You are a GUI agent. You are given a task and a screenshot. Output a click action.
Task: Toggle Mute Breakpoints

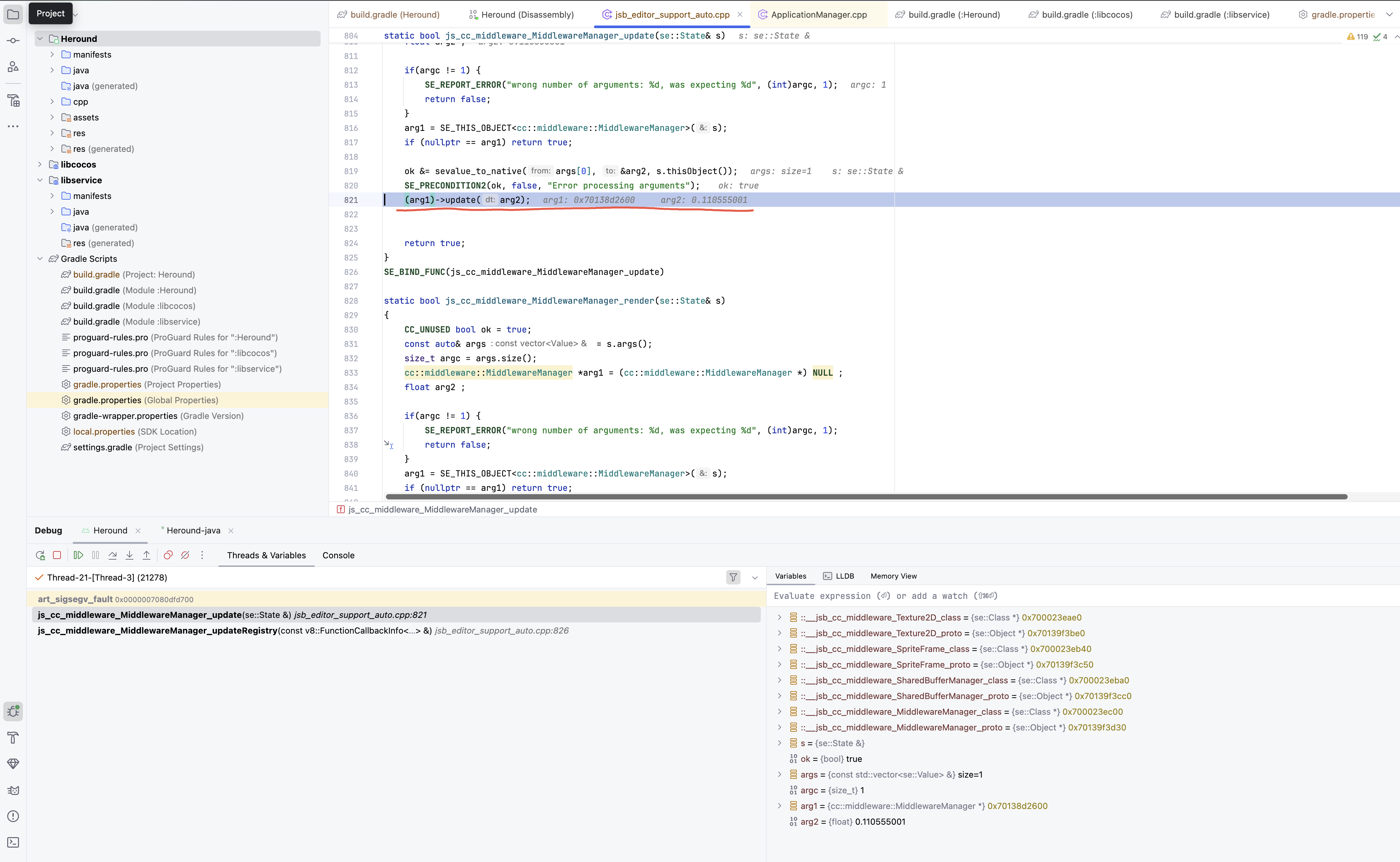tap(185, 555)
